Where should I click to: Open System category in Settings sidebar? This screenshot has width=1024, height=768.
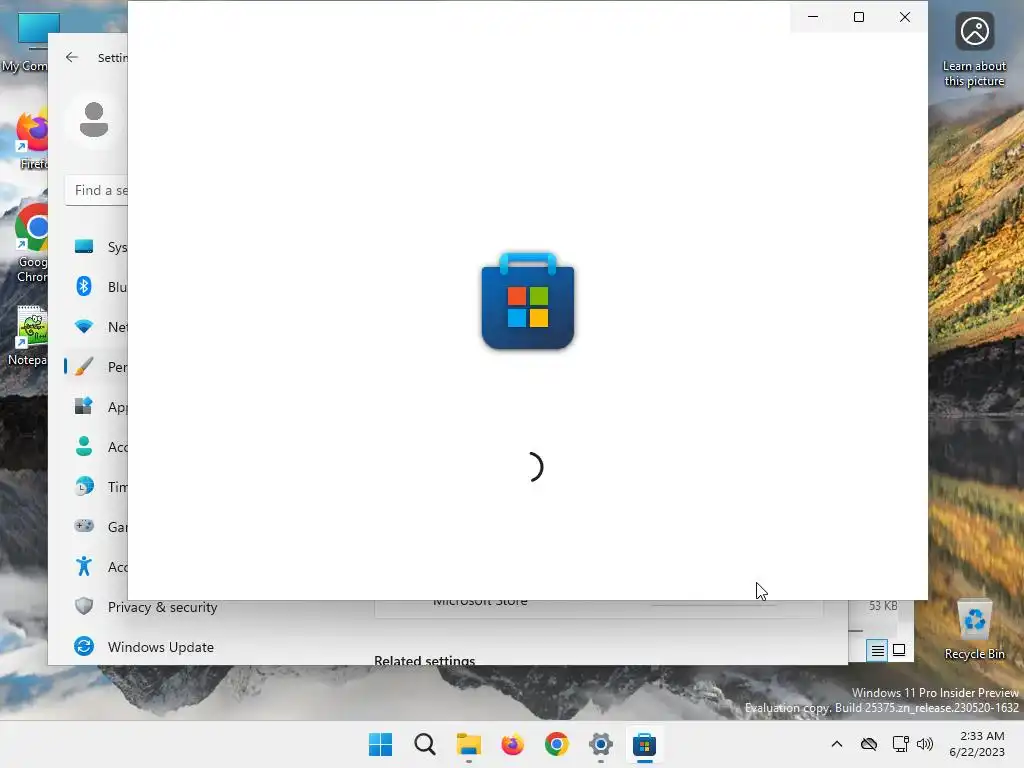(x=97, y=247)
